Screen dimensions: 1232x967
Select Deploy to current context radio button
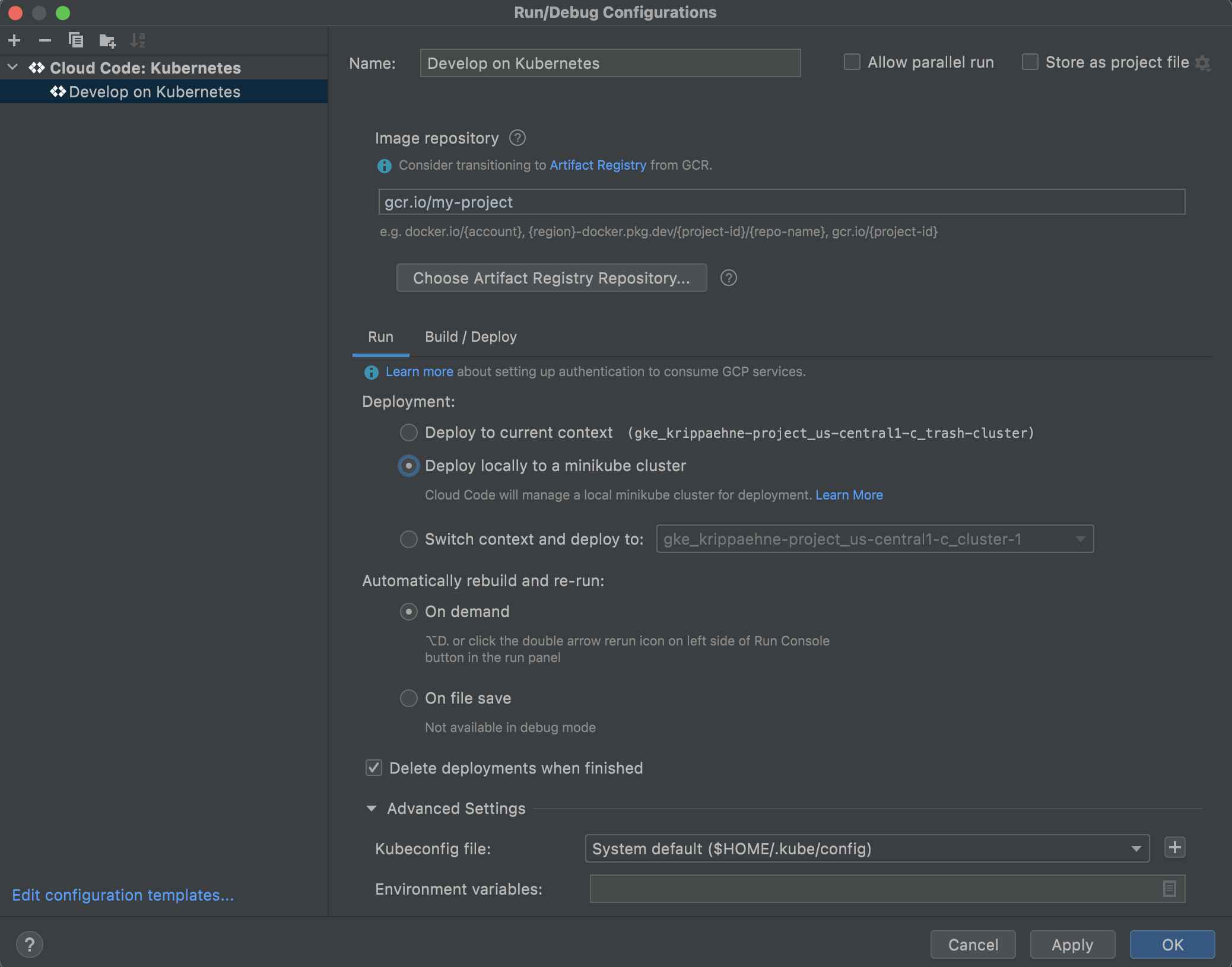click(409, 432)
